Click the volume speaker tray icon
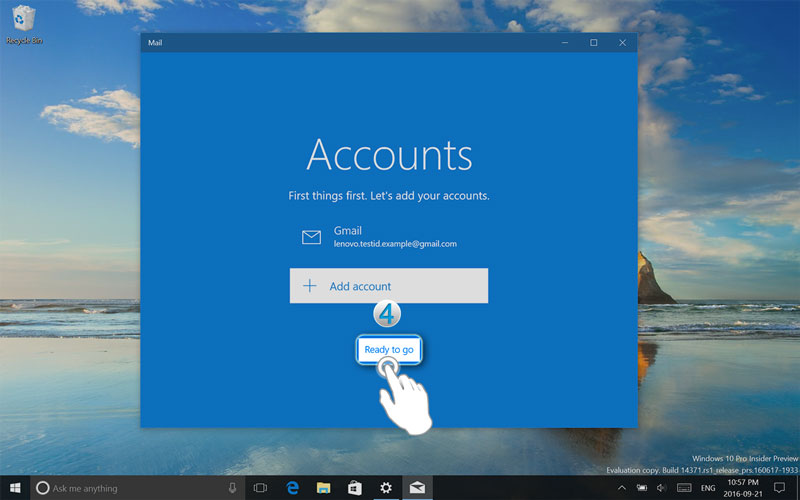This screenshot has height=500, width=800. 662,488
